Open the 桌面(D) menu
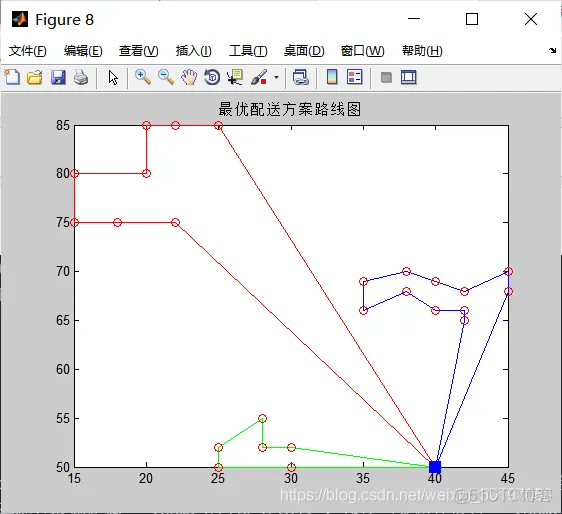562x514 pixels. coord(304,51)
